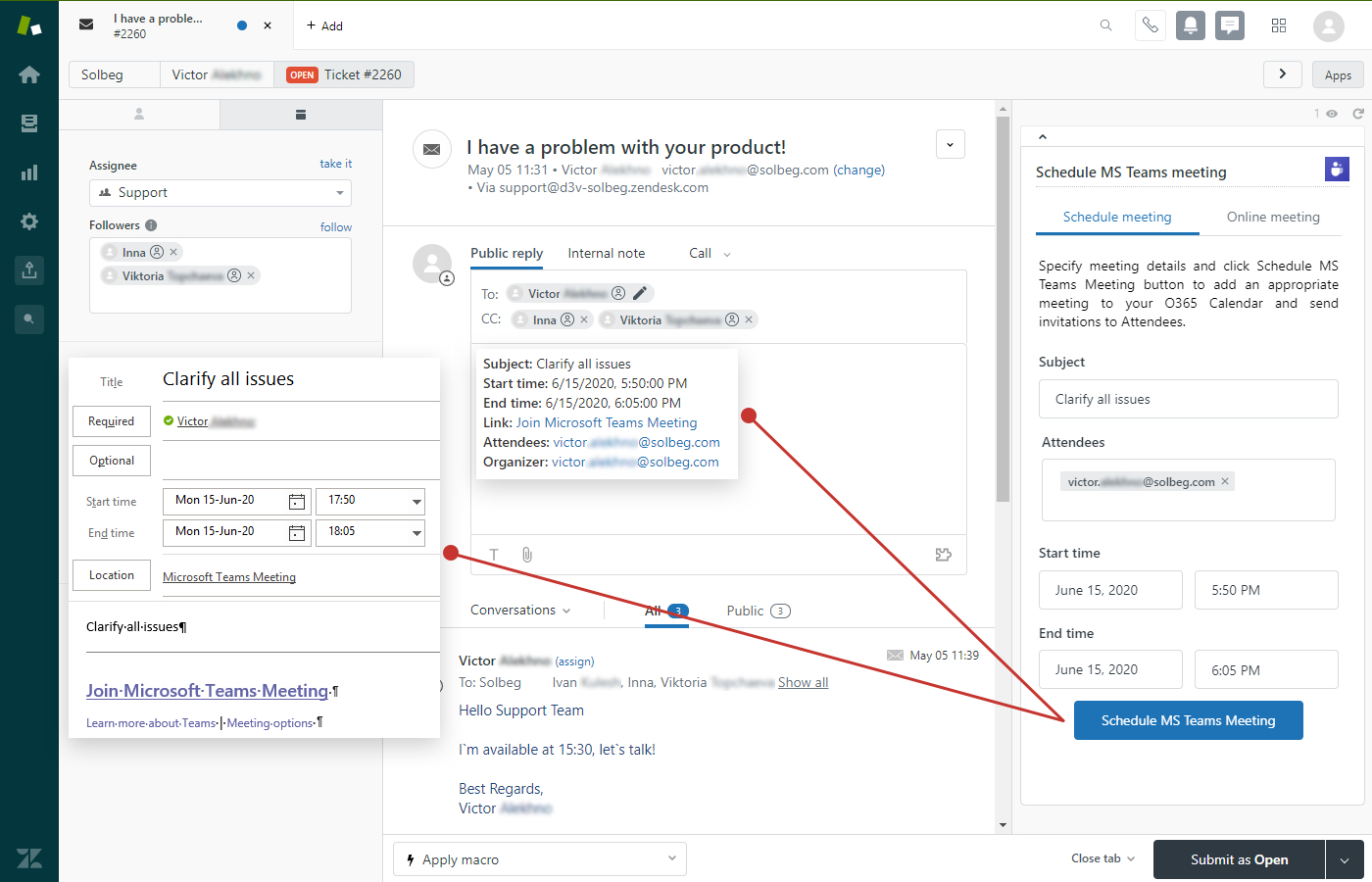
Task: Click the attach file paperclip icon
Action: (x=527, y=555)
